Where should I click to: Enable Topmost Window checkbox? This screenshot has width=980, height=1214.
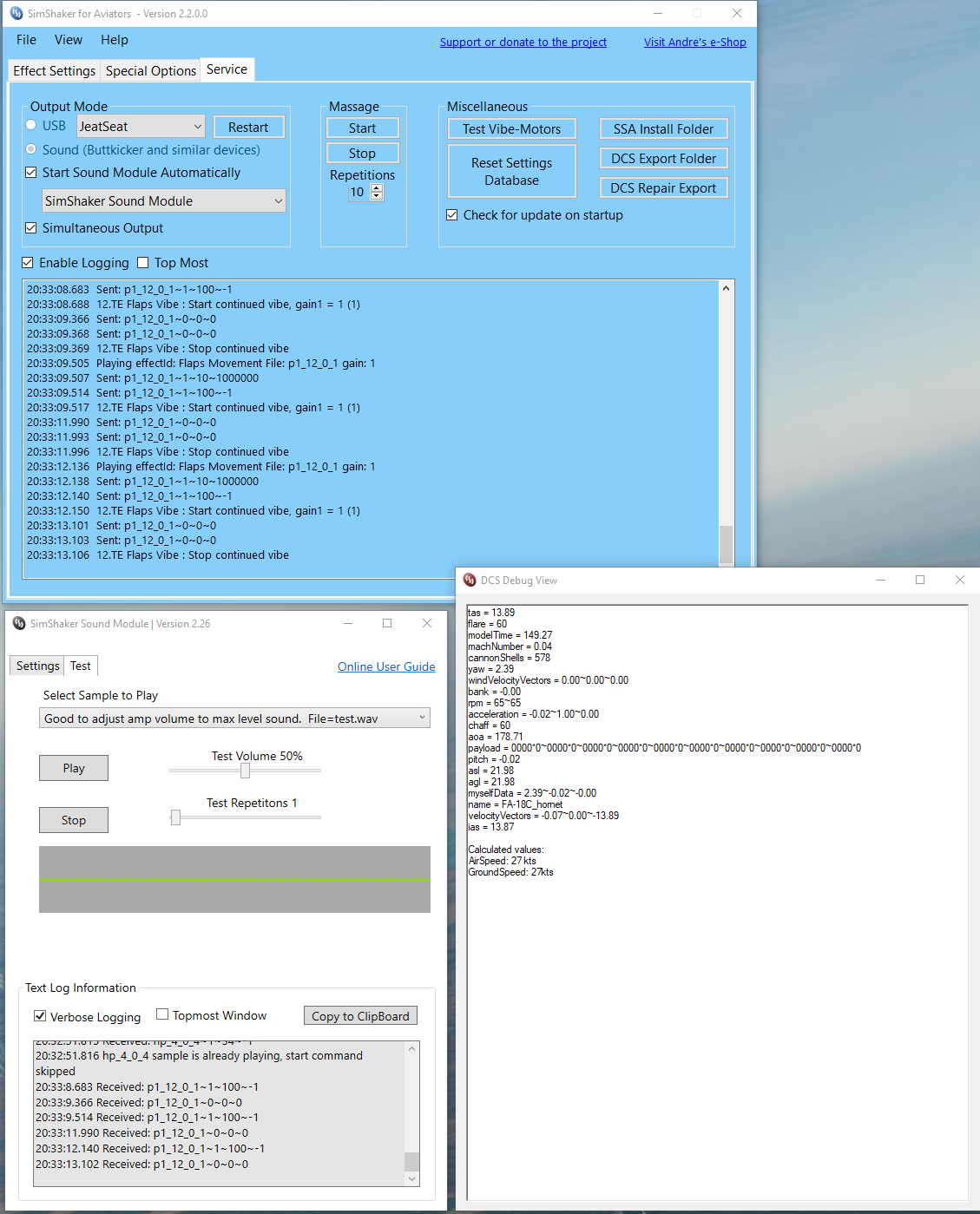[162, 1014]
